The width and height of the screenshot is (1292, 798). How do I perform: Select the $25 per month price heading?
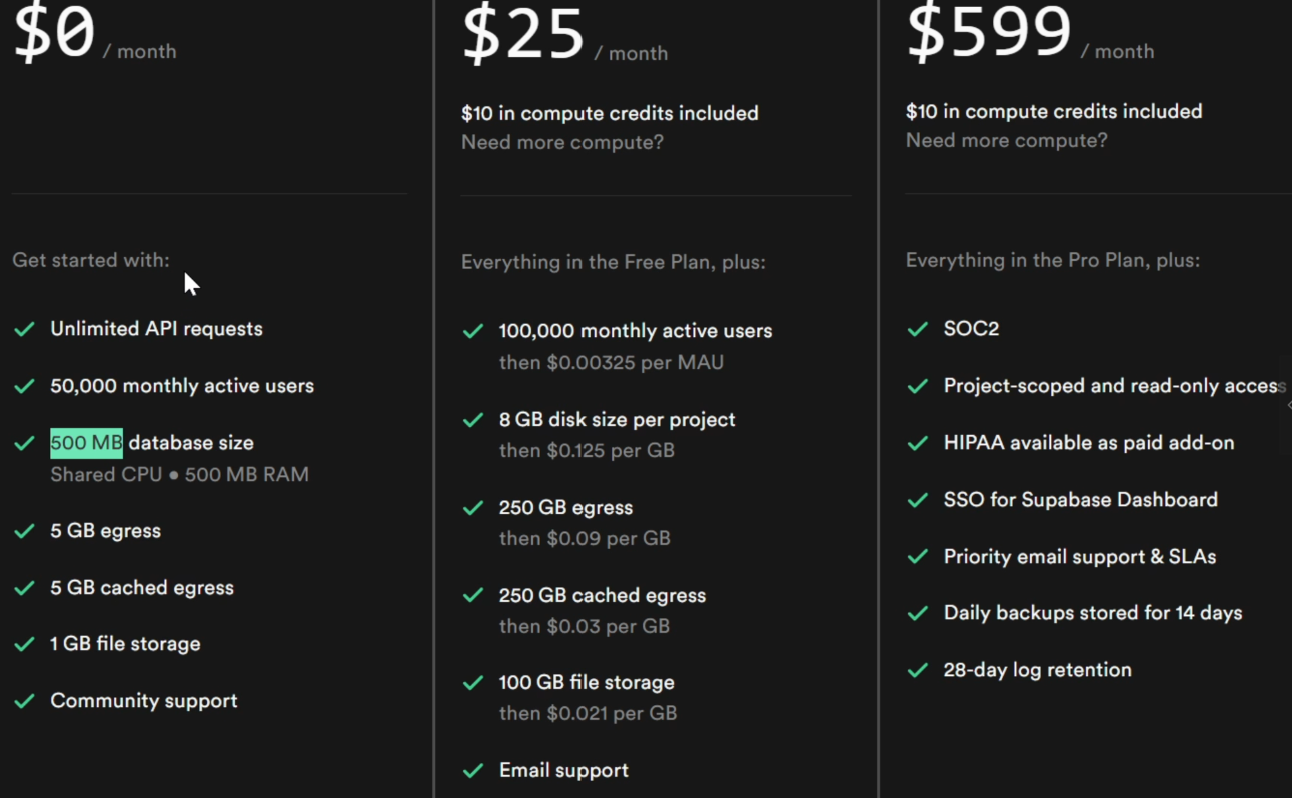(x=564, y=35)
